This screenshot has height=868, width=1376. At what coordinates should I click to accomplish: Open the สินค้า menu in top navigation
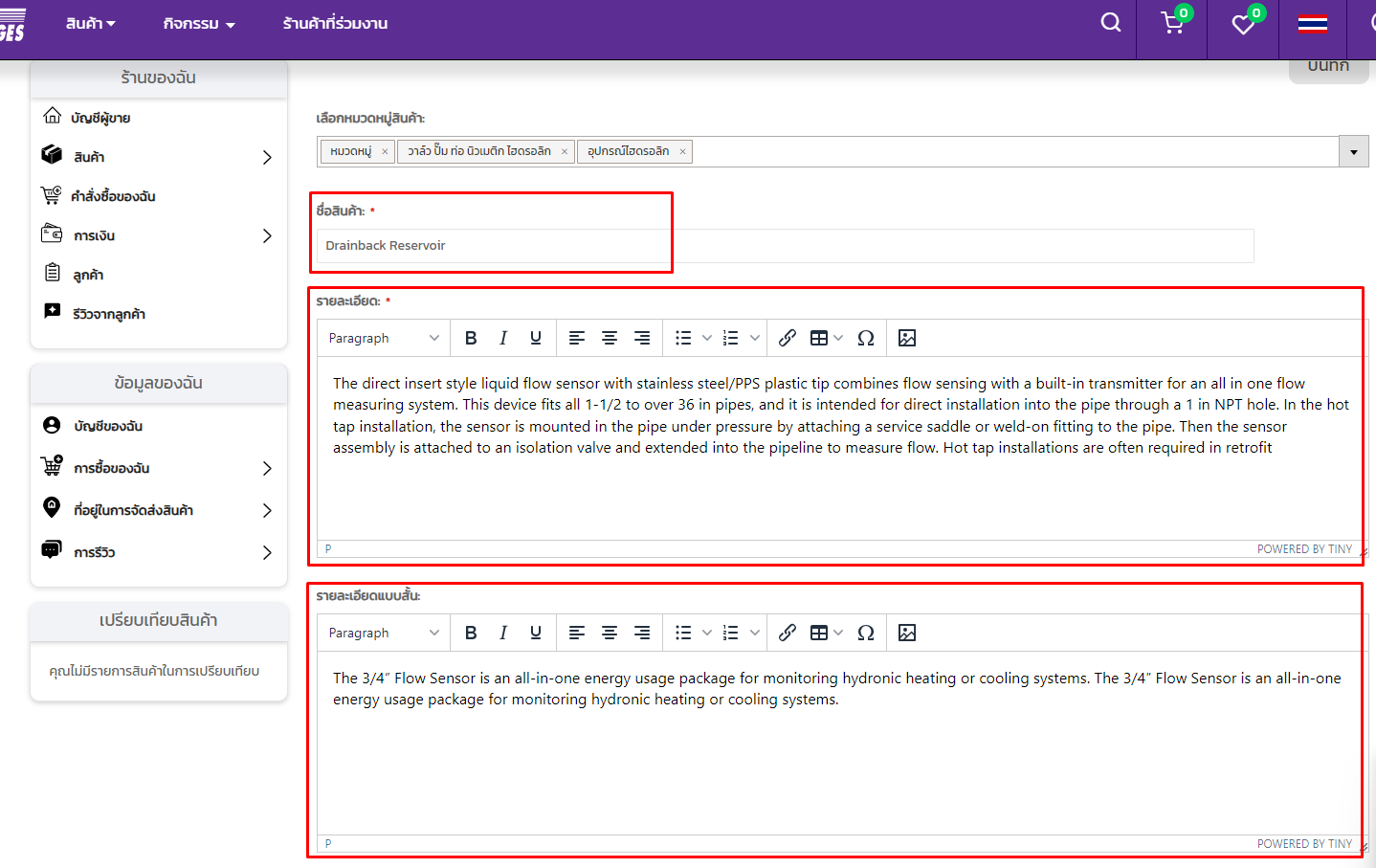90,24
